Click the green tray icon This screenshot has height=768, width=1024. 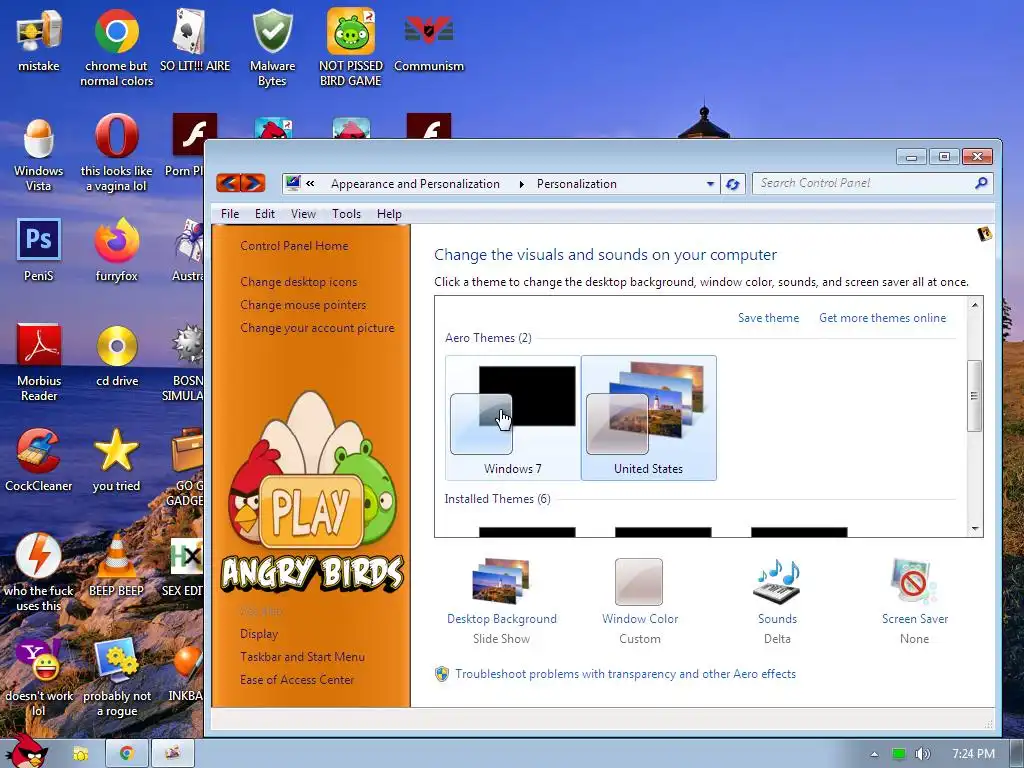(899, 754)
